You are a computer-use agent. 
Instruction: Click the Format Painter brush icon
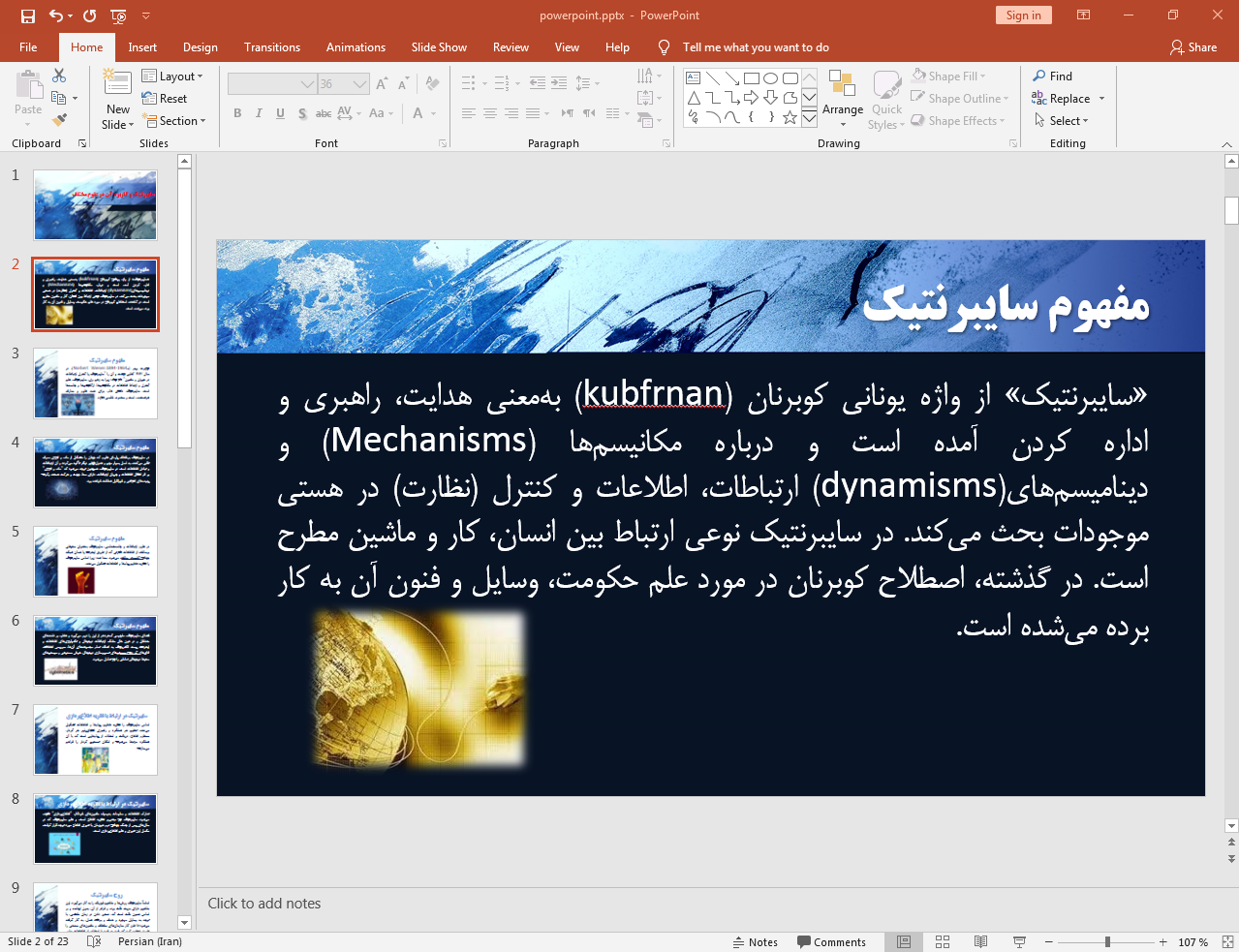pos(59,120)
